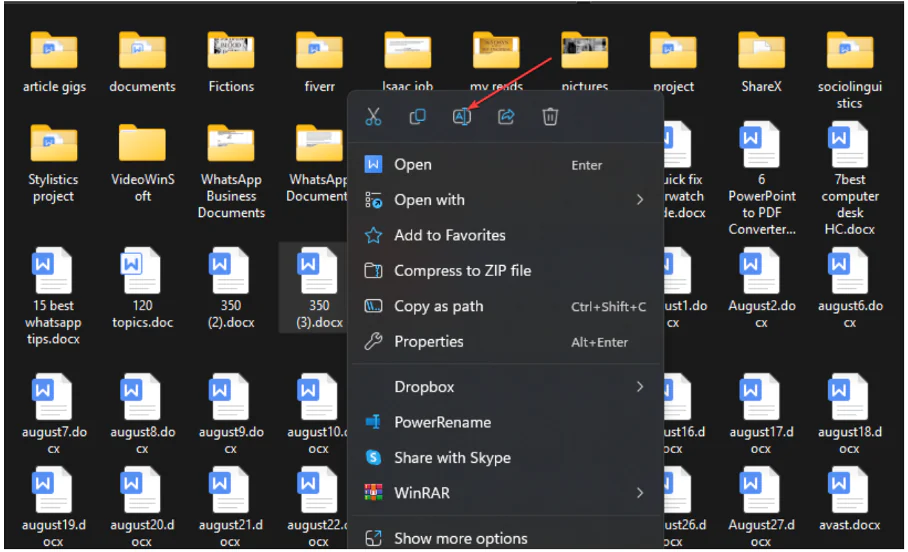908x552 pixels.
Task: Select Open from the context menu
Action: [x=413, y=165]
